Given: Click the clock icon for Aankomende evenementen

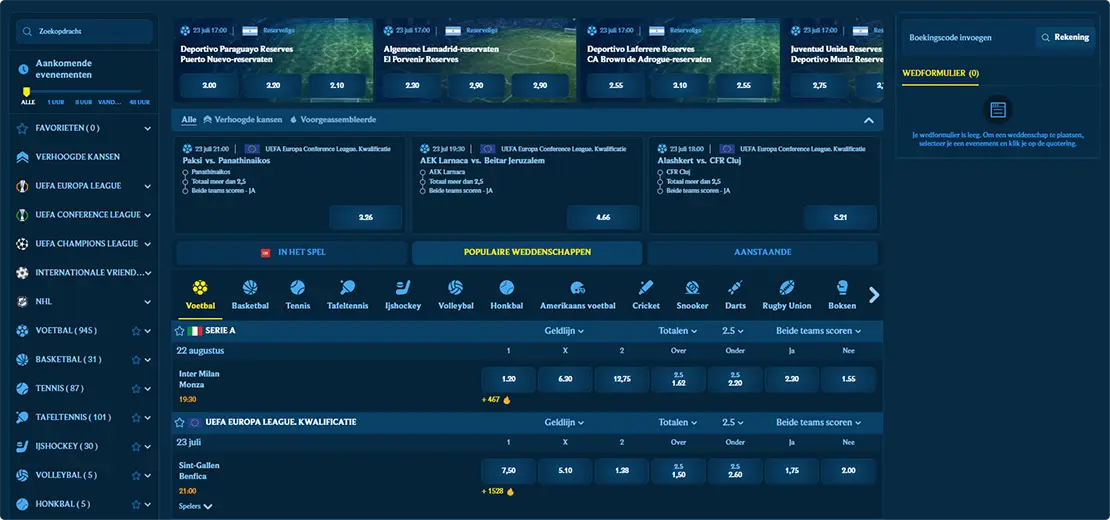Looking at the screenshot, I should point(23,69).
